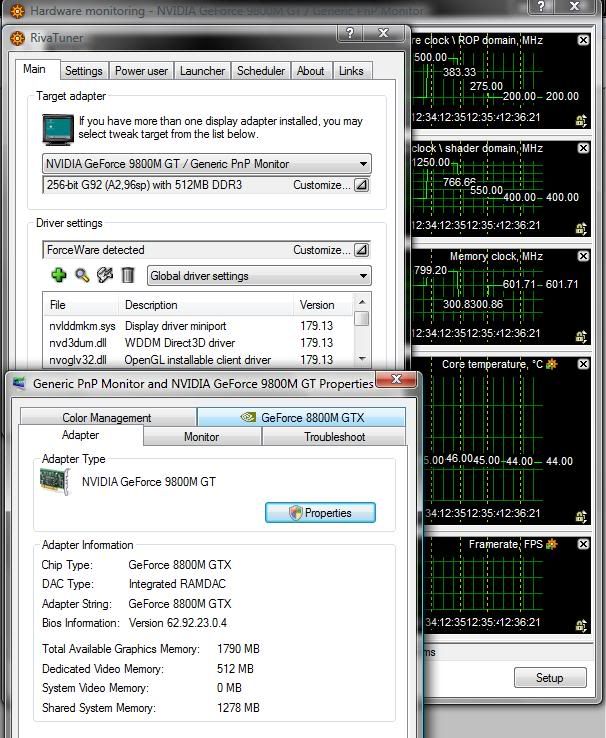Image resolution: width=606 pixels, height=738 pixels.
Task: Close the Core temperature graph
Action: point(583,364)
